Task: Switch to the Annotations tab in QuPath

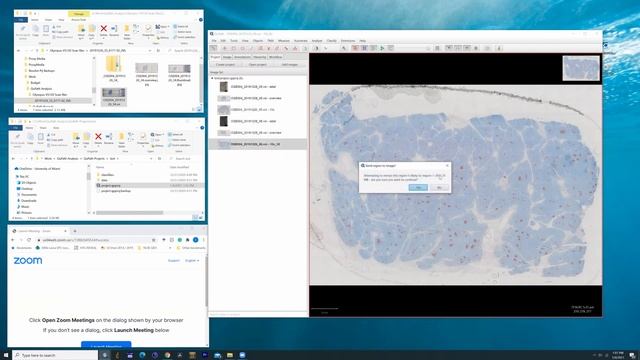Action: pos(242,57)
